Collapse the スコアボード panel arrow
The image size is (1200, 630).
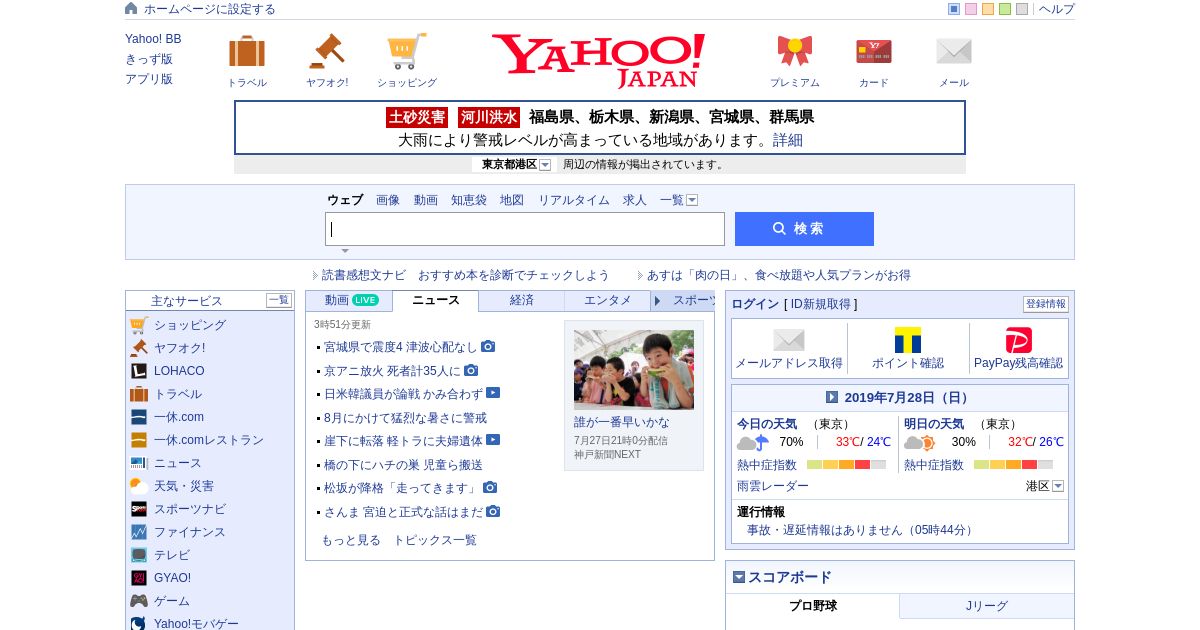tap(739, 577)
